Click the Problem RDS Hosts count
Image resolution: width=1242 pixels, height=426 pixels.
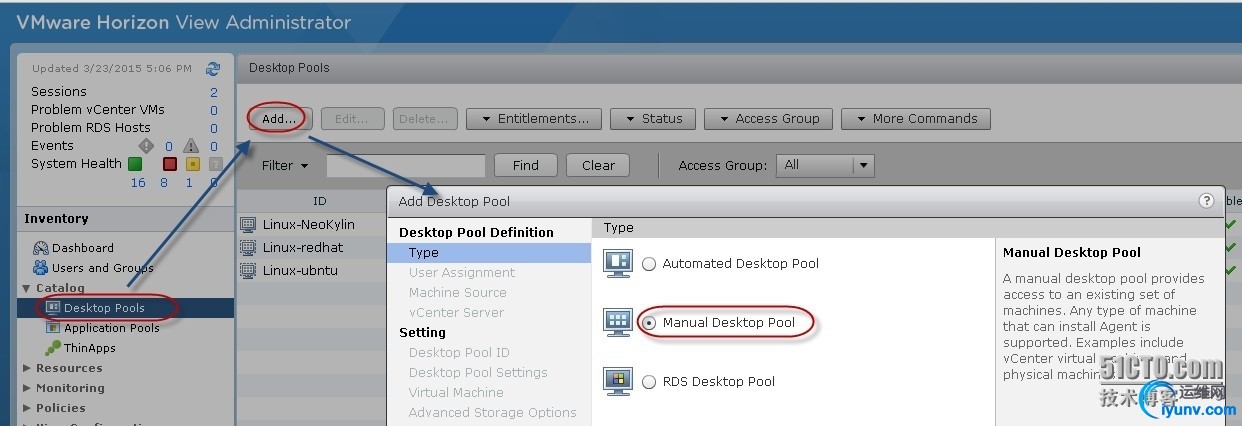[x=214, y=128]
